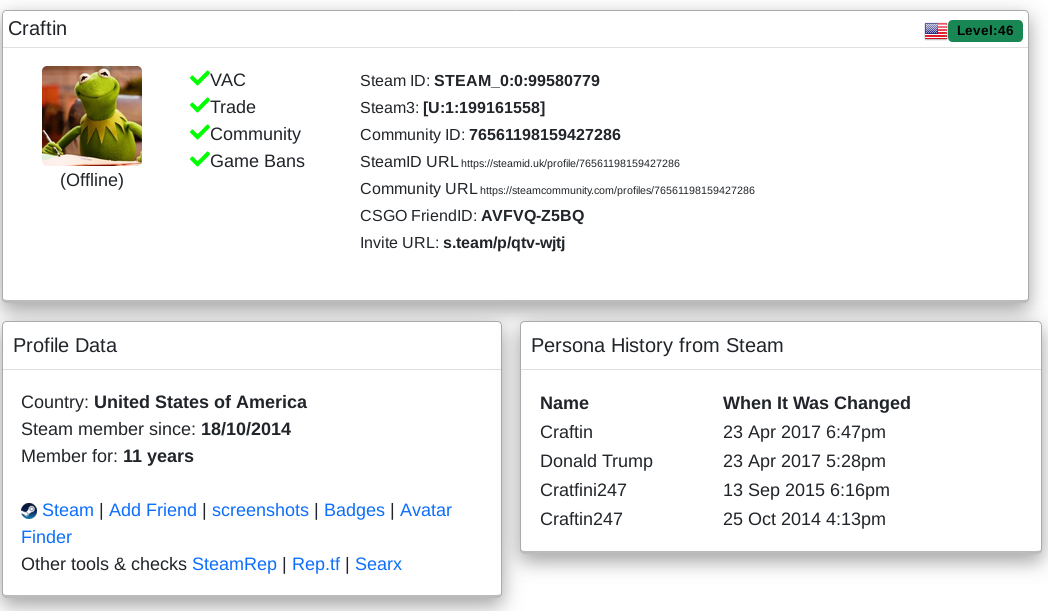Click the VAC status label
Image resolution: width=1048 pixels, height=611 pixels.
[x=228, y=80]
